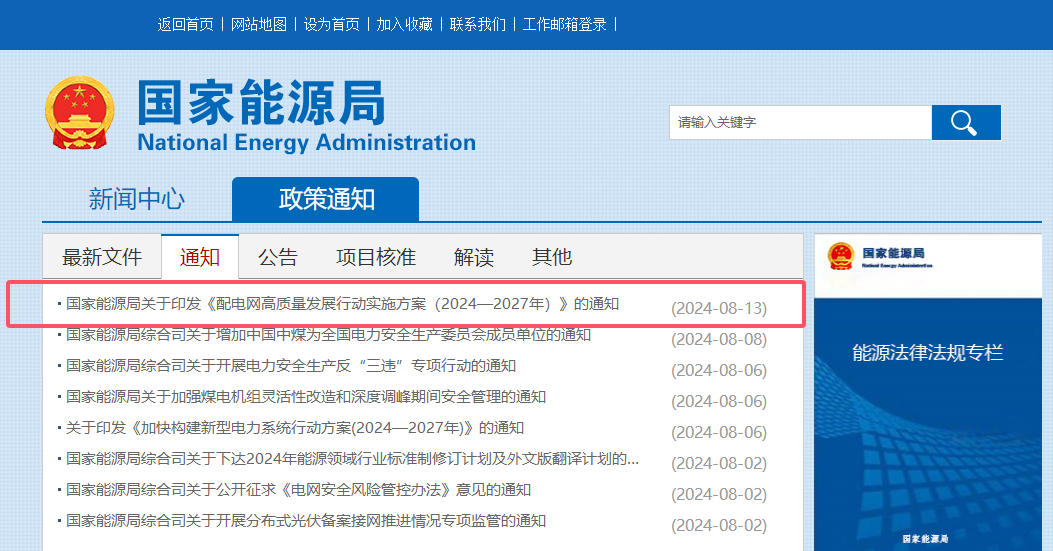This screenshot has height=551, width=1053.
Task: Click 设为首页 in the top bar
Action: (331, 24)
